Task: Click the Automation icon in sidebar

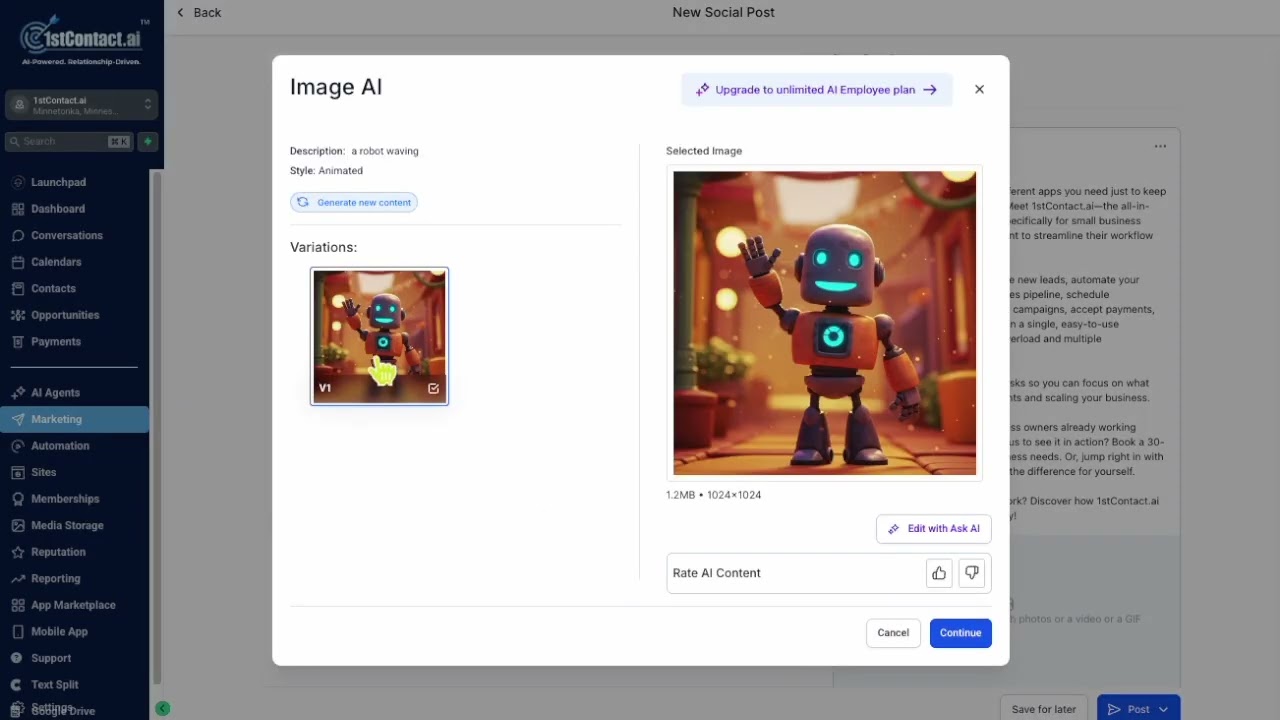Action: [x=18, y=446]
